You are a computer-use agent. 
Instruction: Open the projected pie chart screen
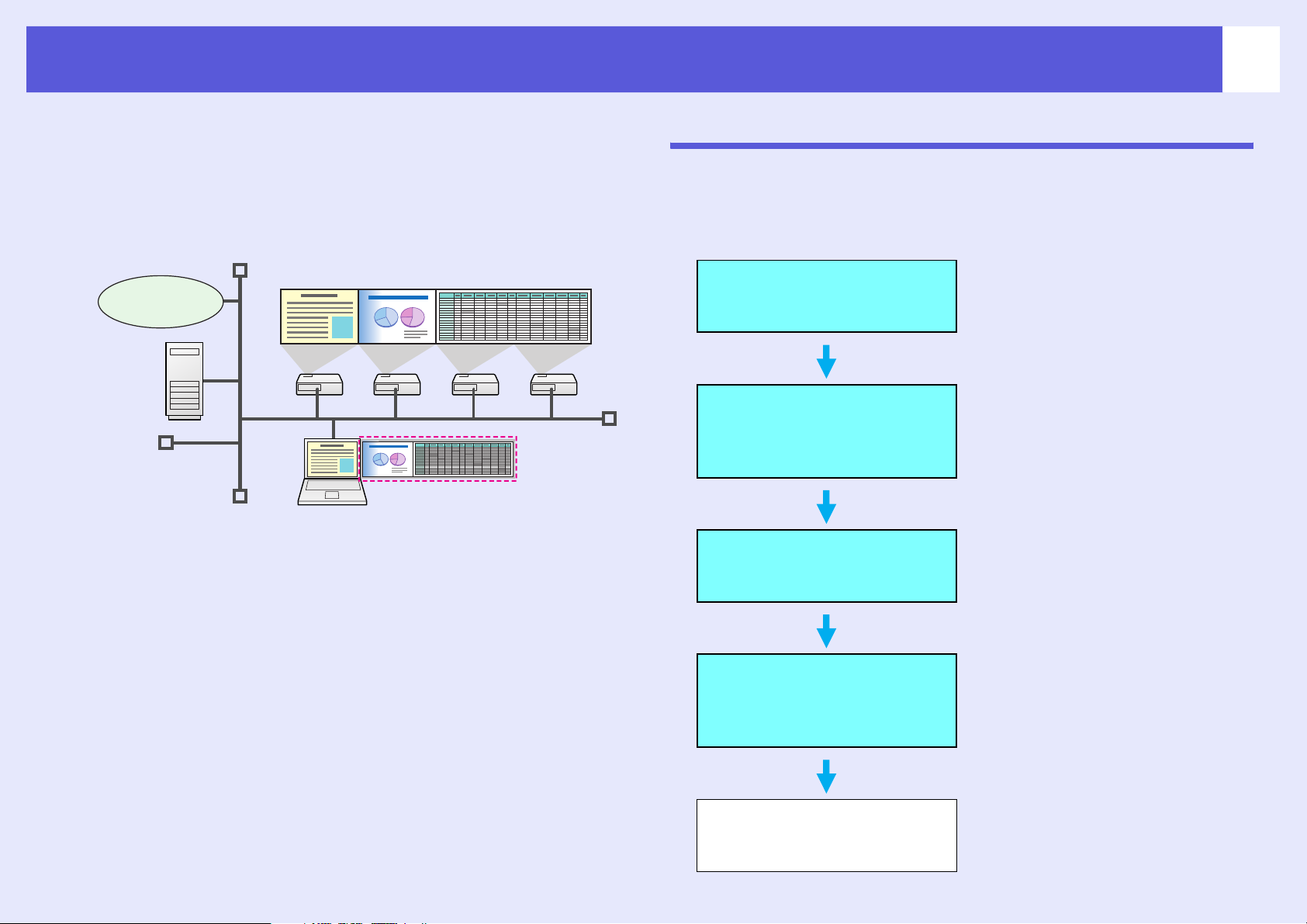pos(397,317)
